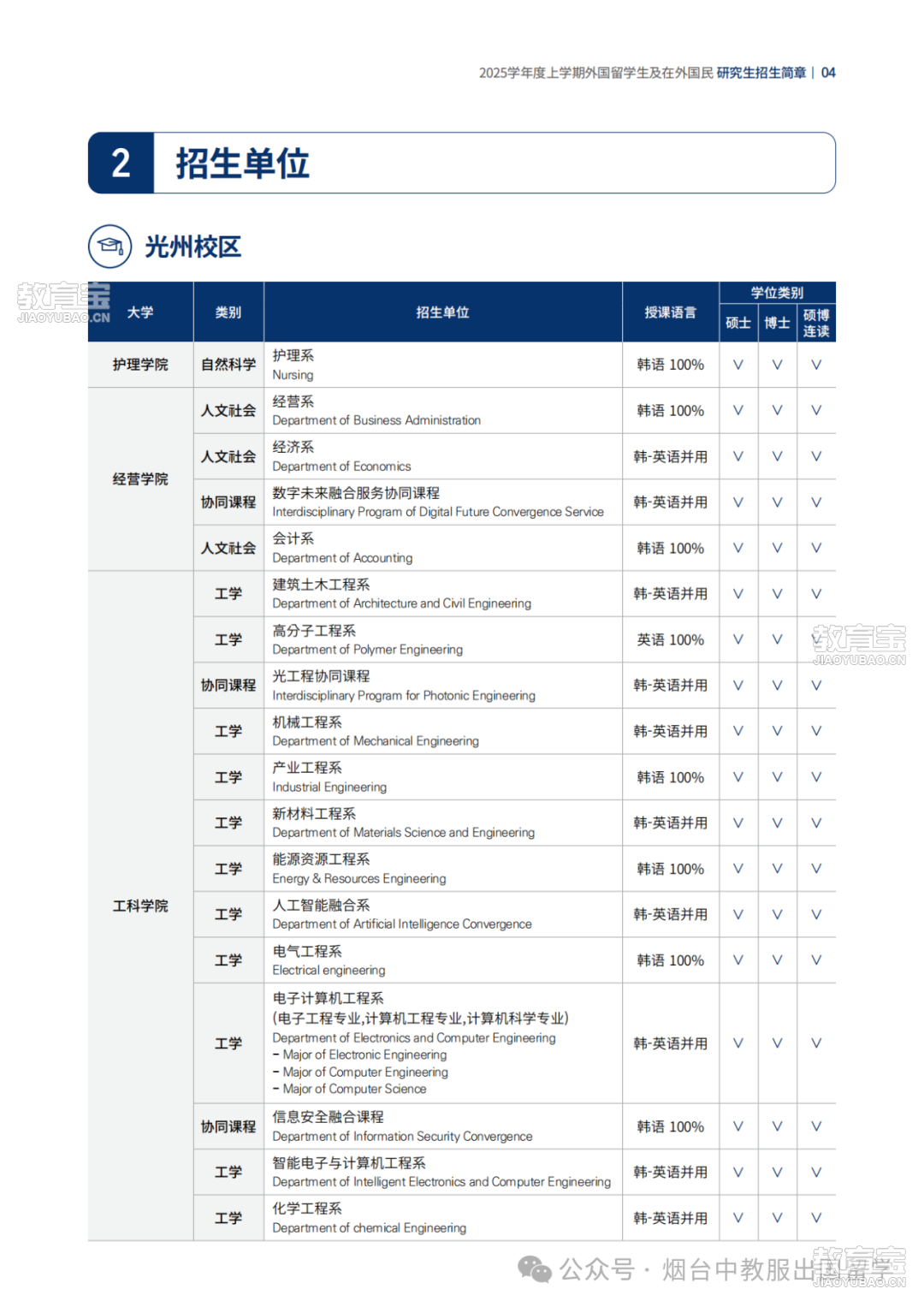Click 硕博连读 V mark in chemical Engineering row
The image size is (924, 1307).
click(x=816, y=1218)
